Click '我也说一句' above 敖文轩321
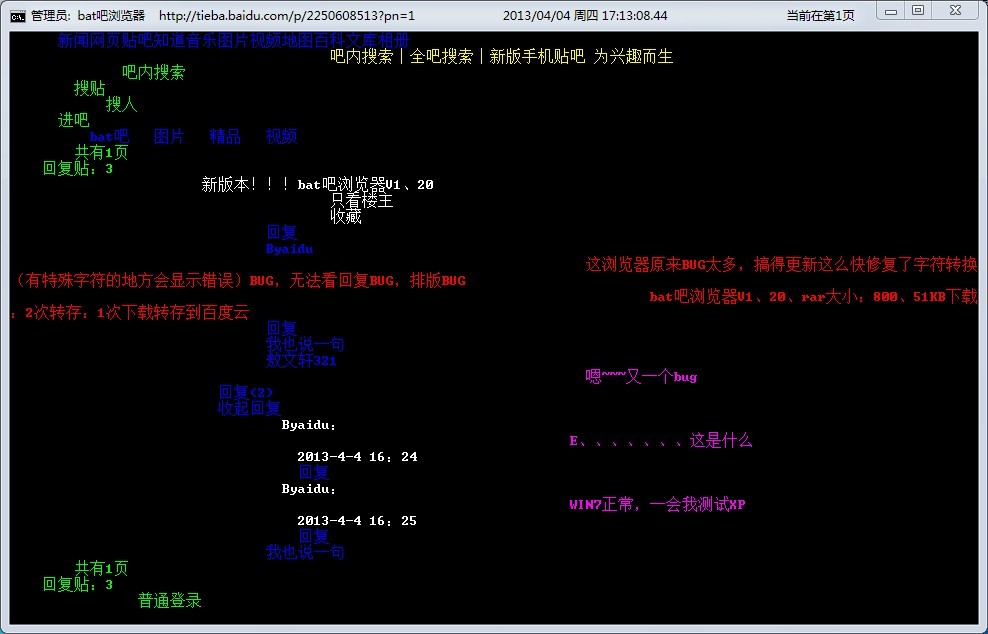The width and height of the screenshot is (988, 634). pos(305,345)
